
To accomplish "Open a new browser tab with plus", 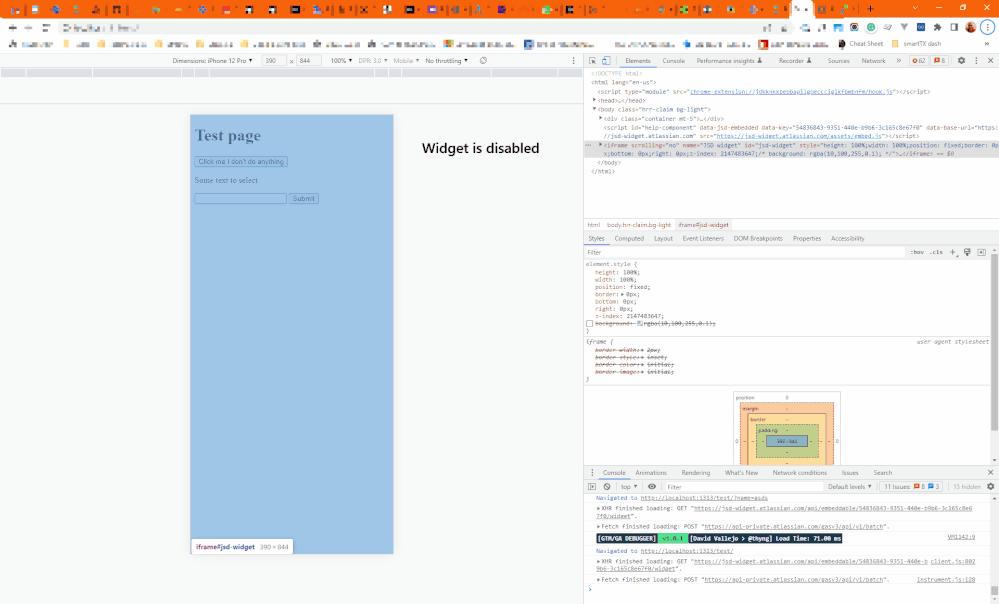I will coord(870,9).
